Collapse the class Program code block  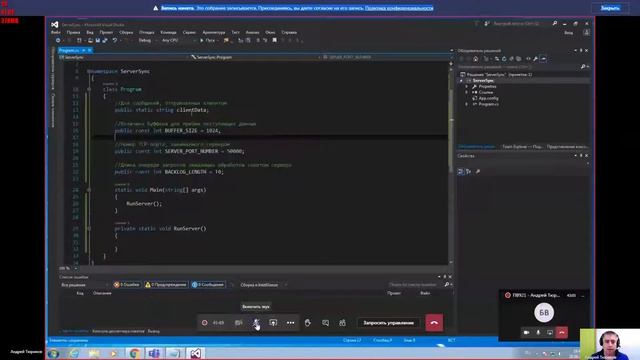click(89, 89)
